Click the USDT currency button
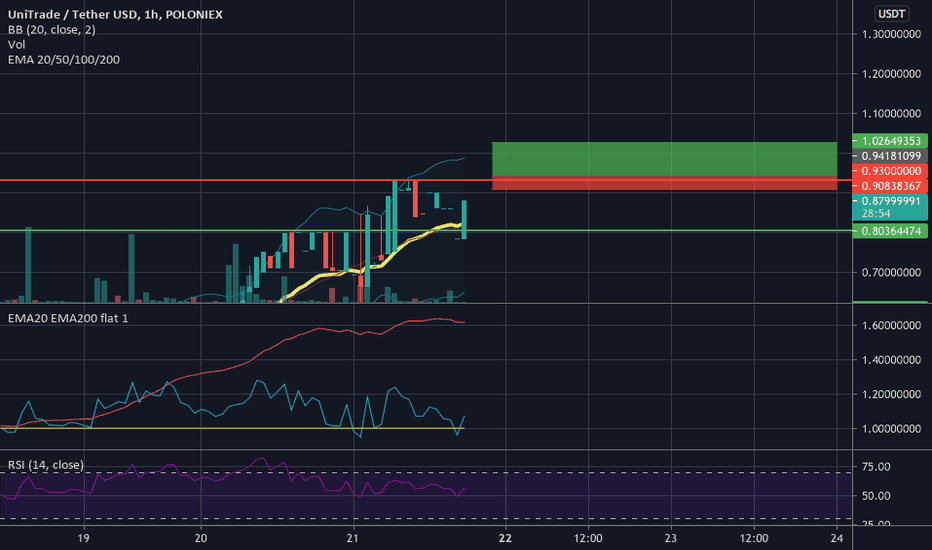Viewport: 932px width, 550px height. point(892,14)
